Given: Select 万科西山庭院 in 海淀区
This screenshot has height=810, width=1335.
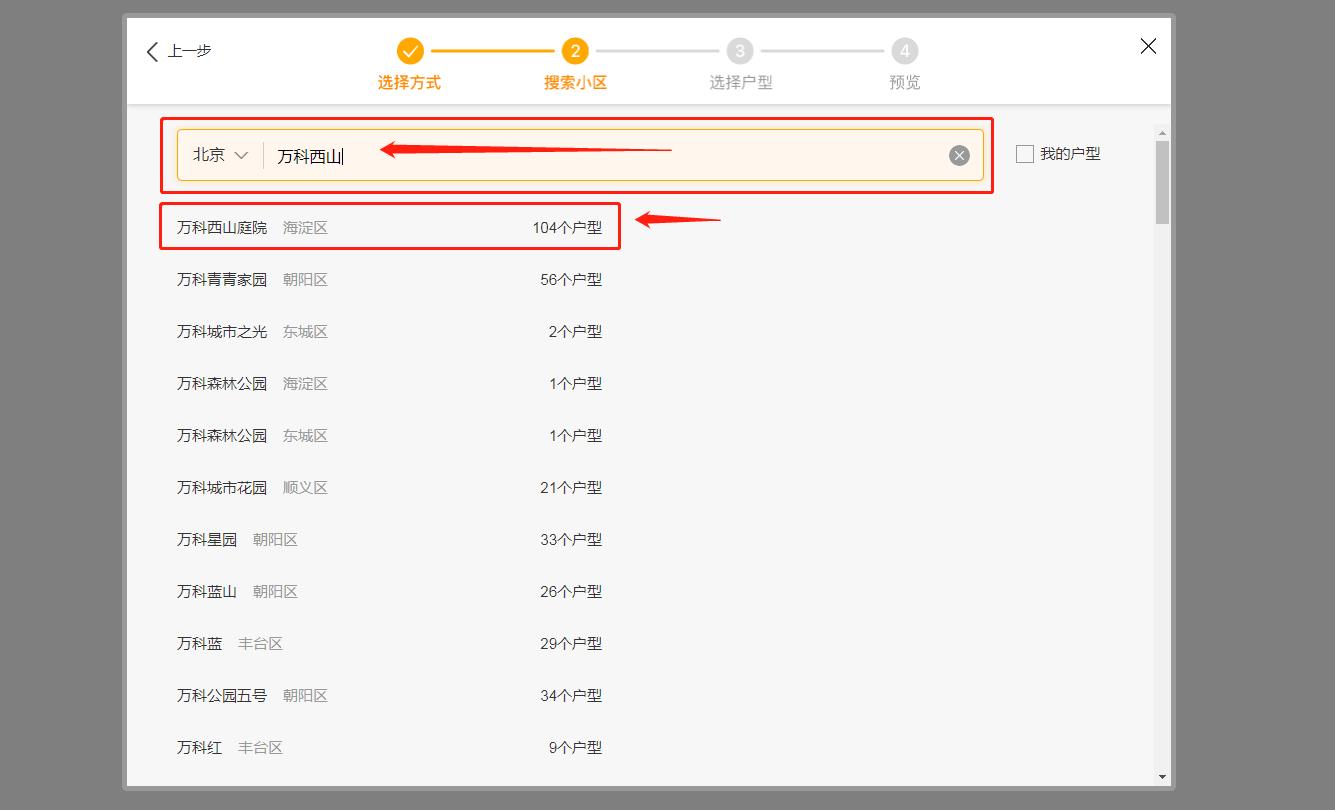Looking at the screenshot, I should click(390, 228).
